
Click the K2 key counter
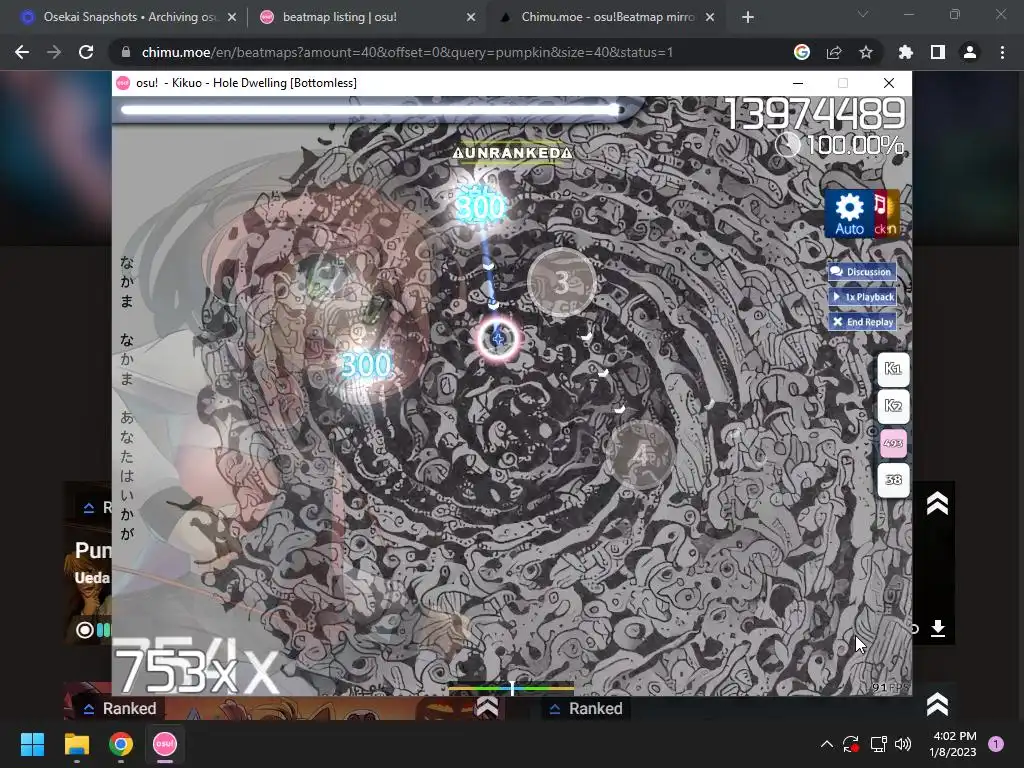(x=893, y=406)
